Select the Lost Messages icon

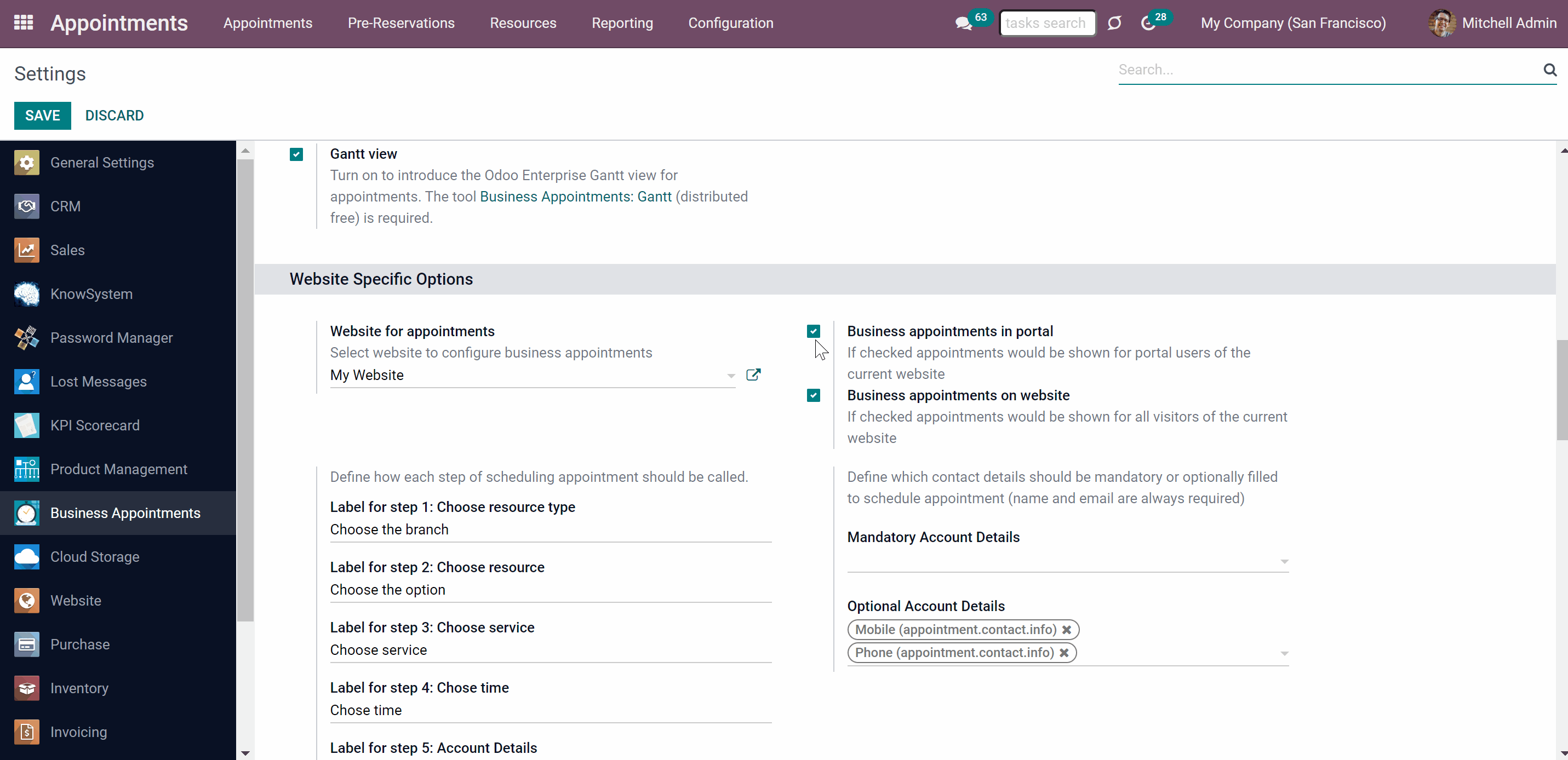[x=27, y=382]
